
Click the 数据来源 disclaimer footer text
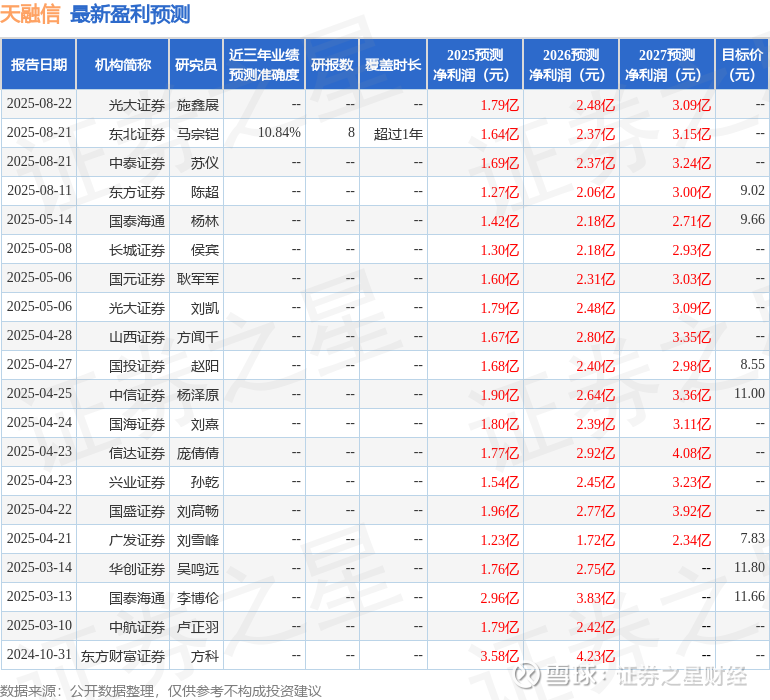pos(161,691)
